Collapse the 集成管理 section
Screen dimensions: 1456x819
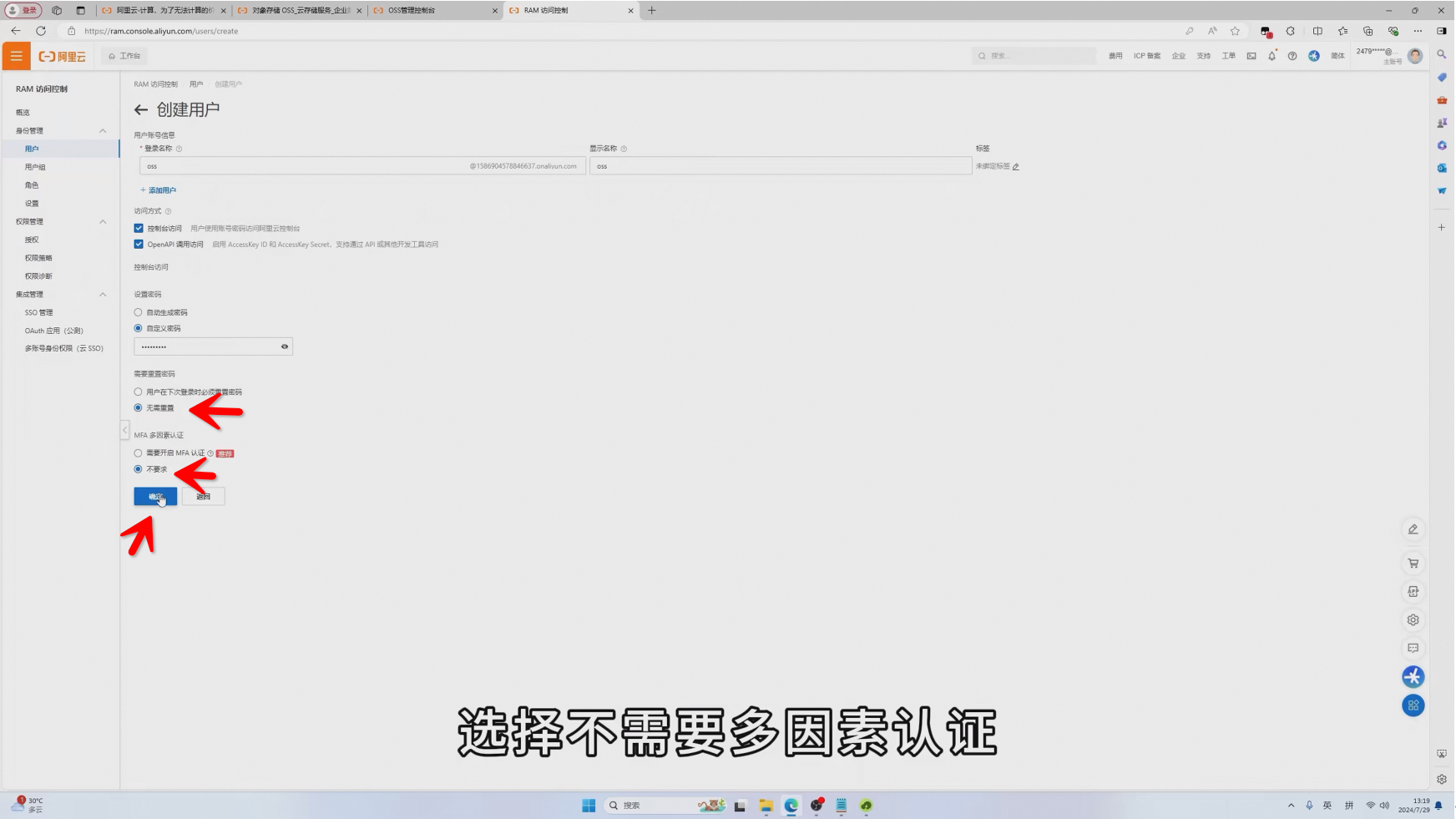[x=102, y=294]
